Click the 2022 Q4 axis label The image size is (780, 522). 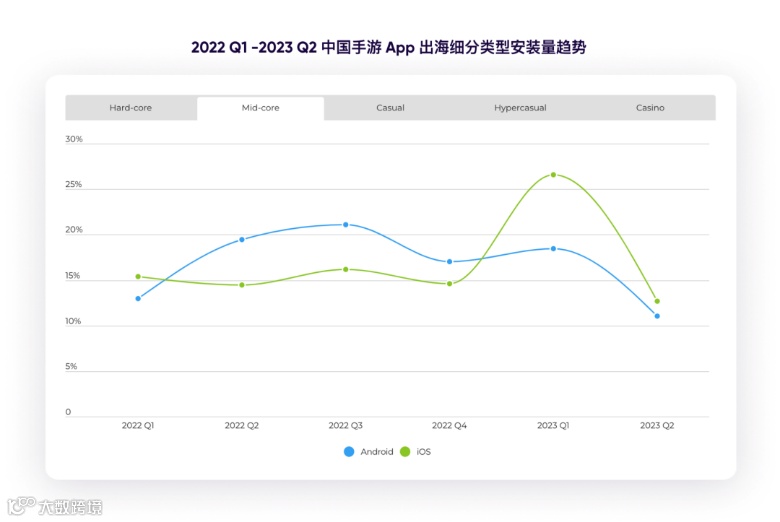coord(450,425)
